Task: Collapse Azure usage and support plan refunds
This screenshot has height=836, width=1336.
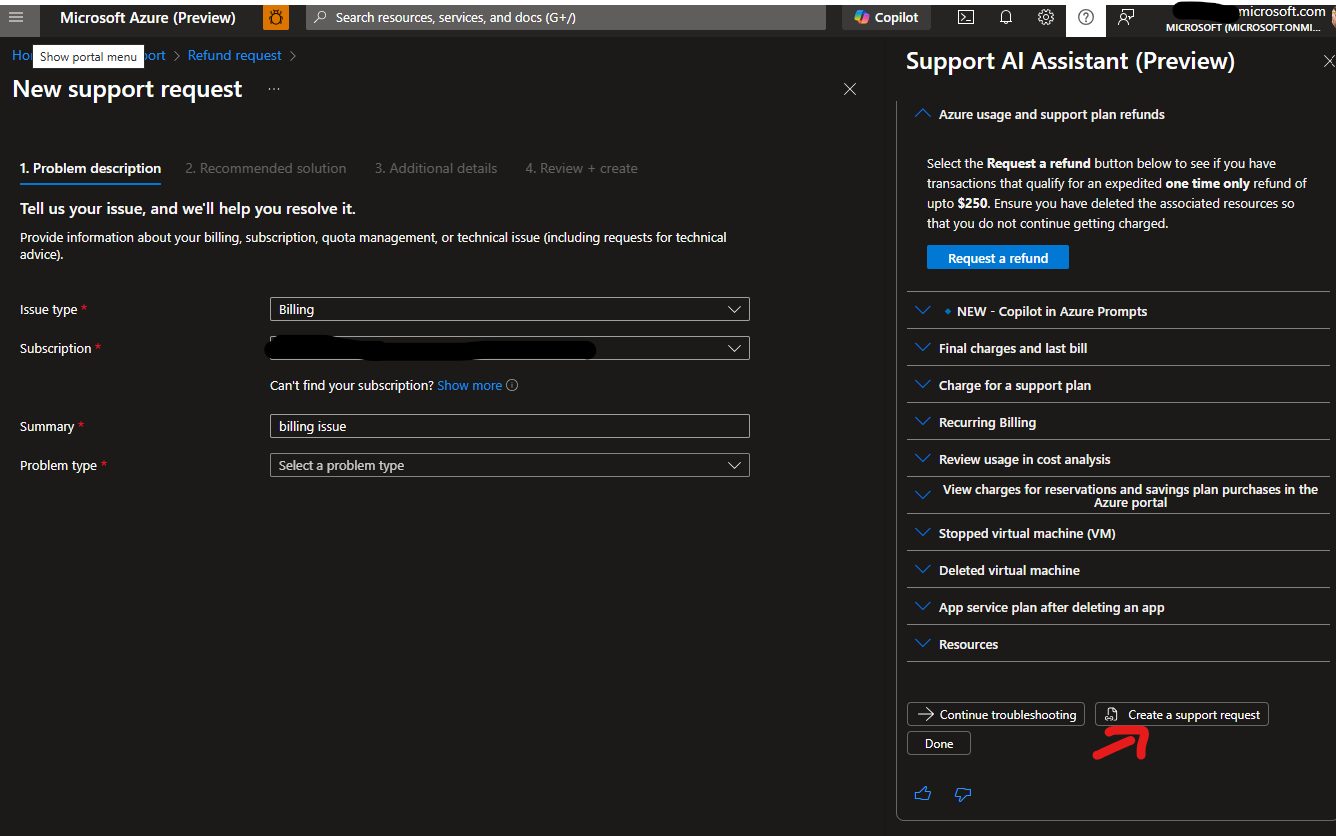Action: tap(1118, 114)
